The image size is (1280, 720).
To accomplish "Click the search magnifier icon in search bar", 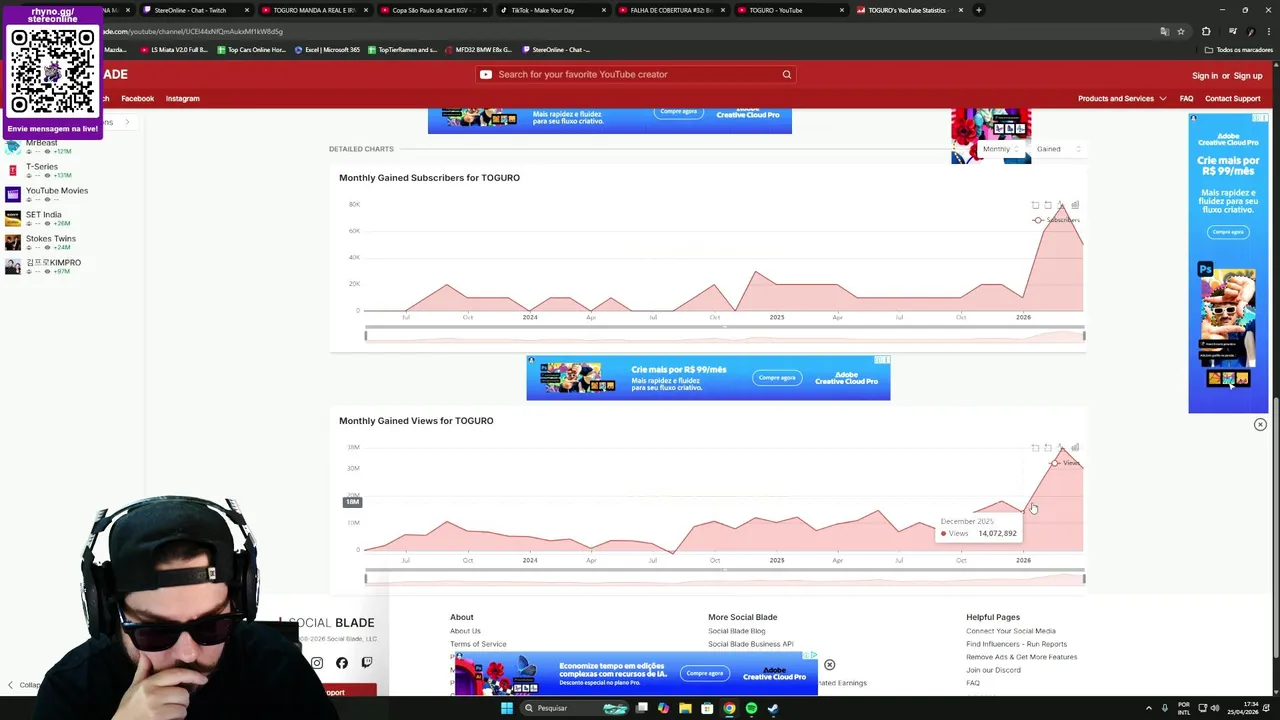I will click(x=787, y=74).
